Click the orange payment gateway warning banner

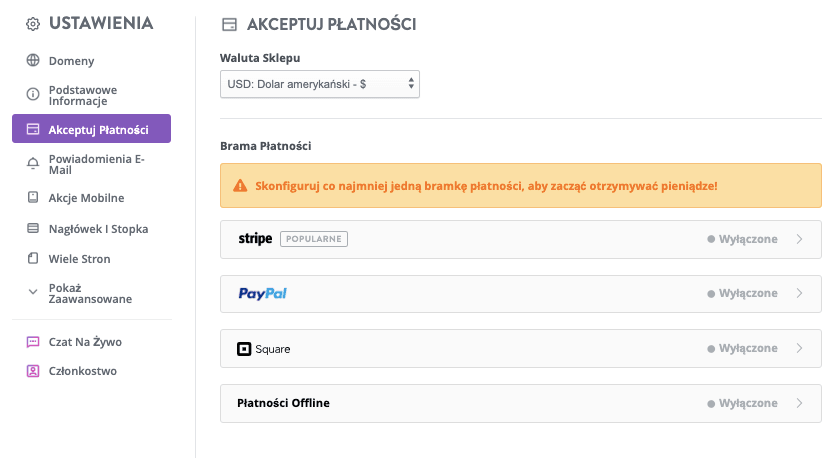pos(521,186)
